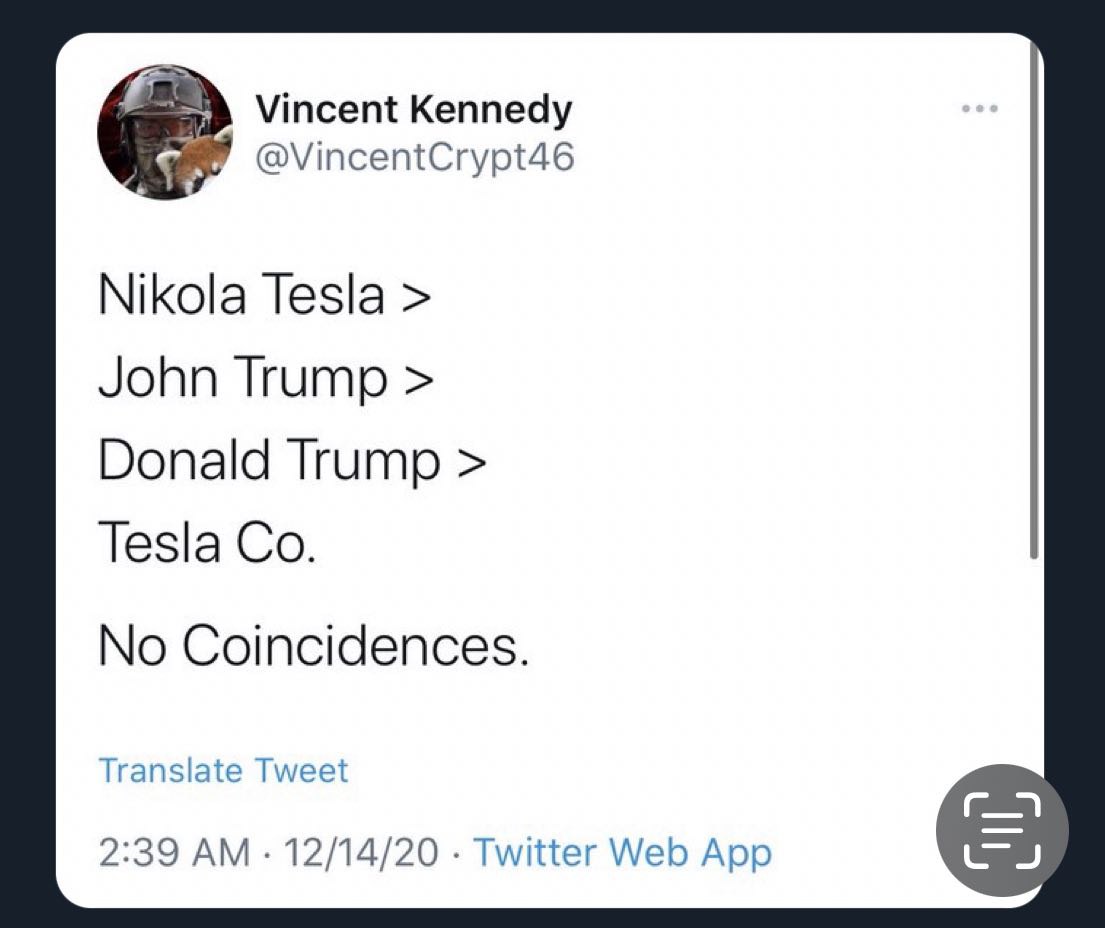
Task: Click the arrow symbol after Nikola Tesla
Action: [415, 297]
